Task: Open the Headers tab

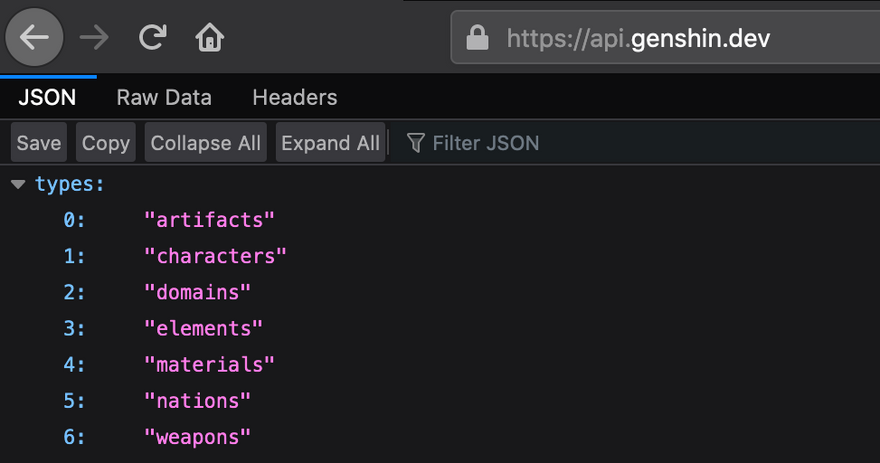Action: point(295,97)
